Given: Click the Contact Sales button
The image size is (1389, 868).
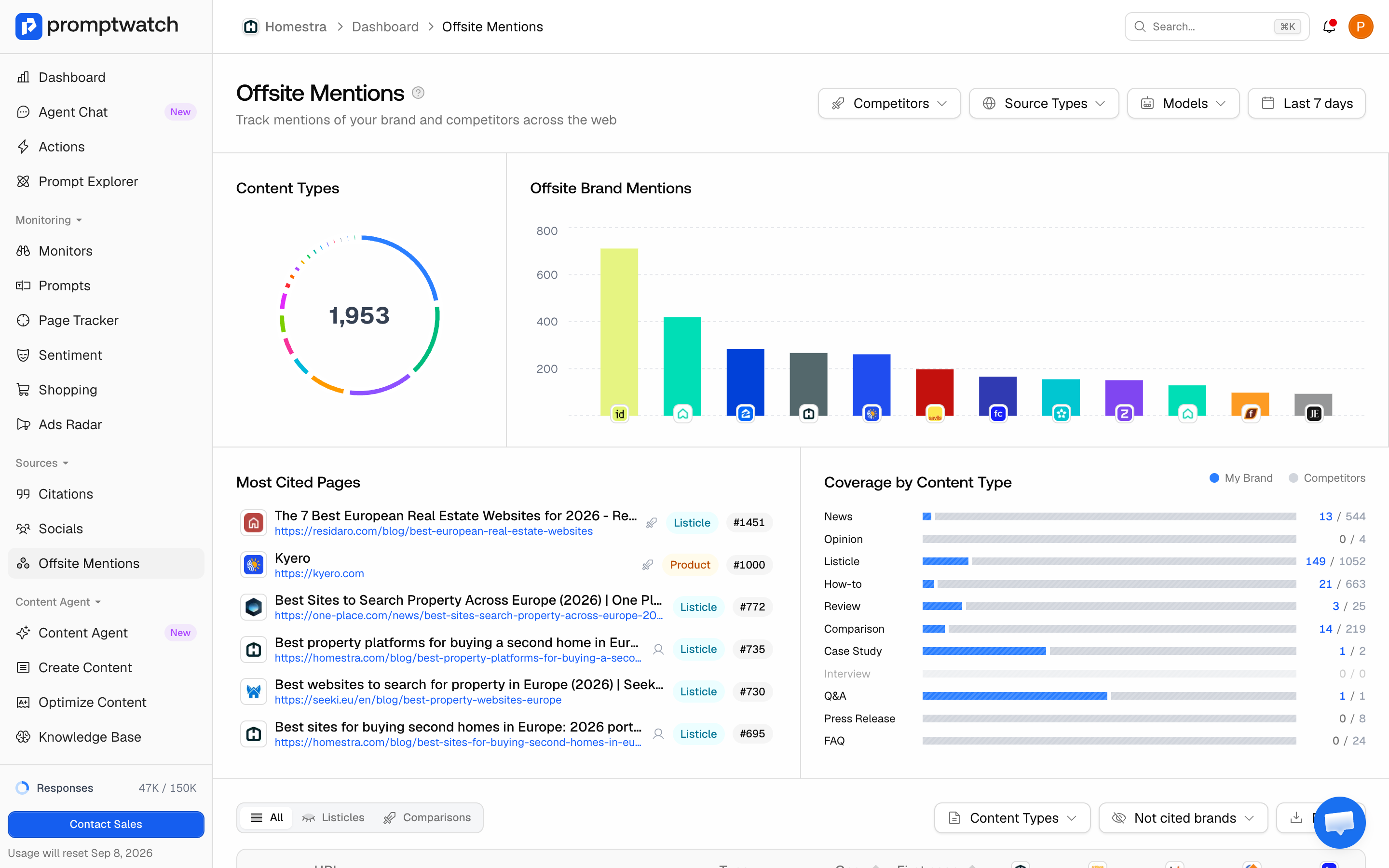Looking at the screenshot, I should [x=106, y=824].
